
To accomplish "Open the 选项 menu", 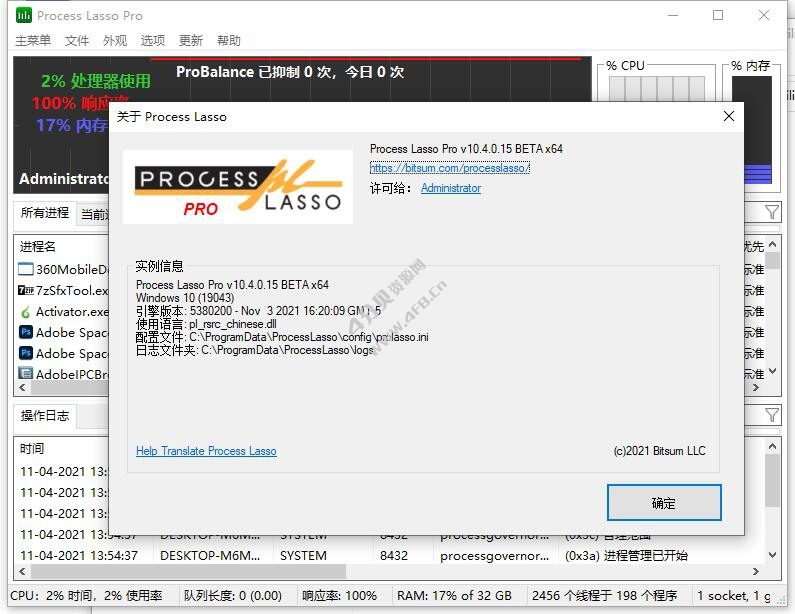I will coord(153,41).
